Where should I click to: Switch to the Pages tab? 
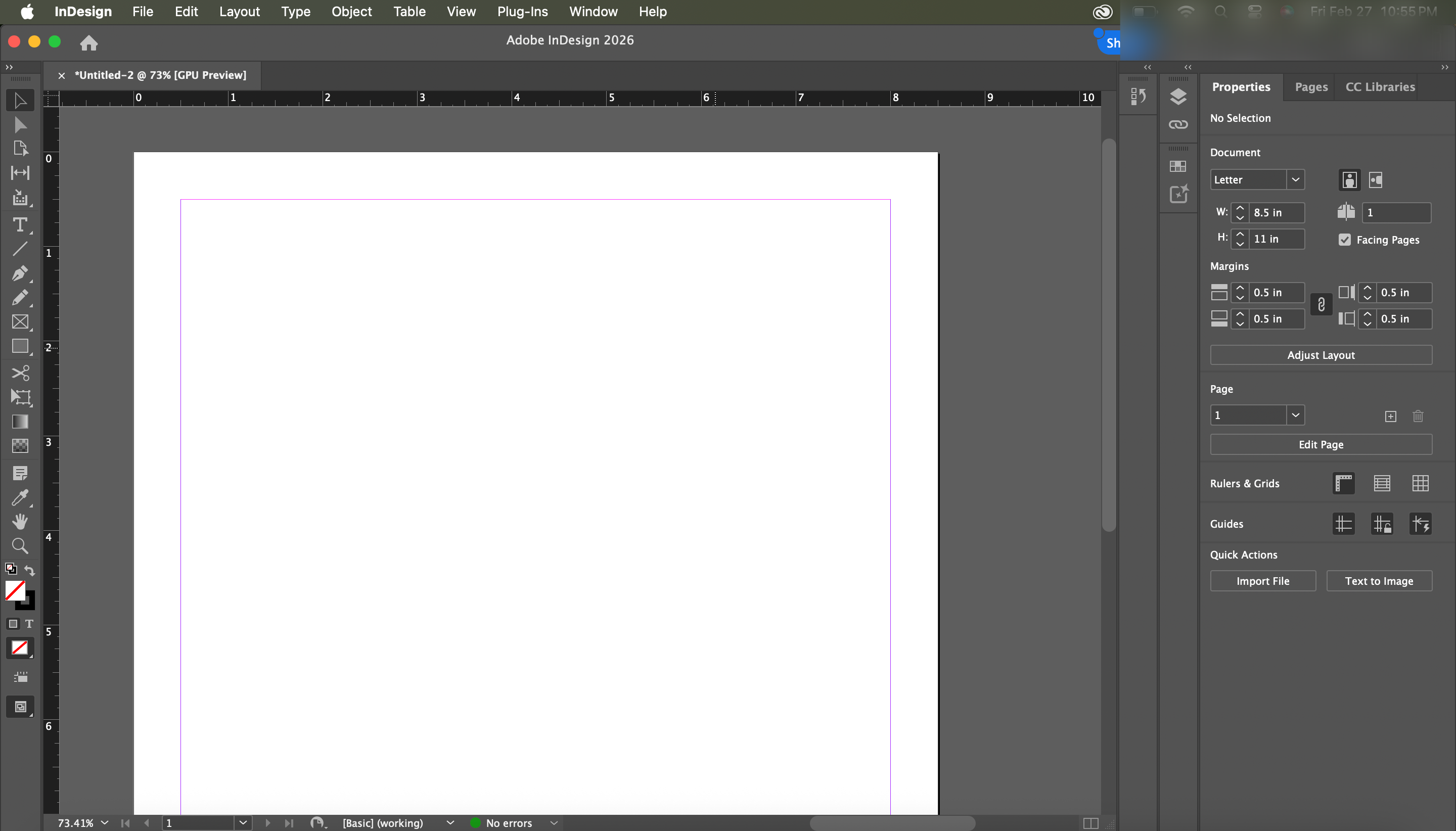tap(1311, 87)
